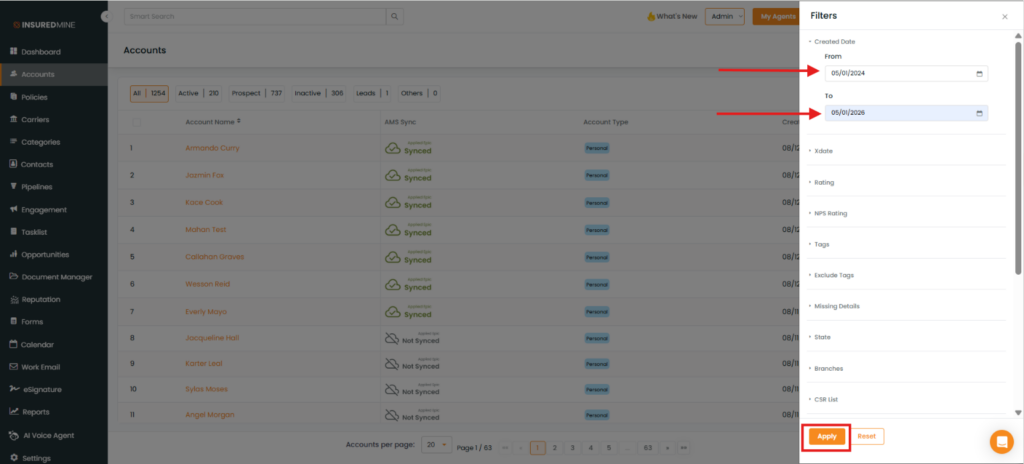
Task: Click the Settings gear icon
Action: [13, 457]
